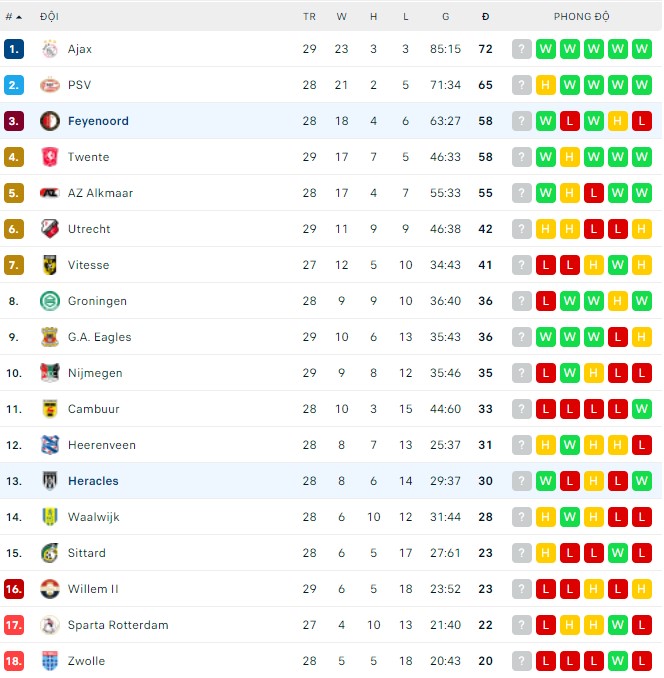Image resolution: width=664 pixels, height=678 pixels.
Task: Open the Sparta Rotterdam team link
Action: (118, 625)
